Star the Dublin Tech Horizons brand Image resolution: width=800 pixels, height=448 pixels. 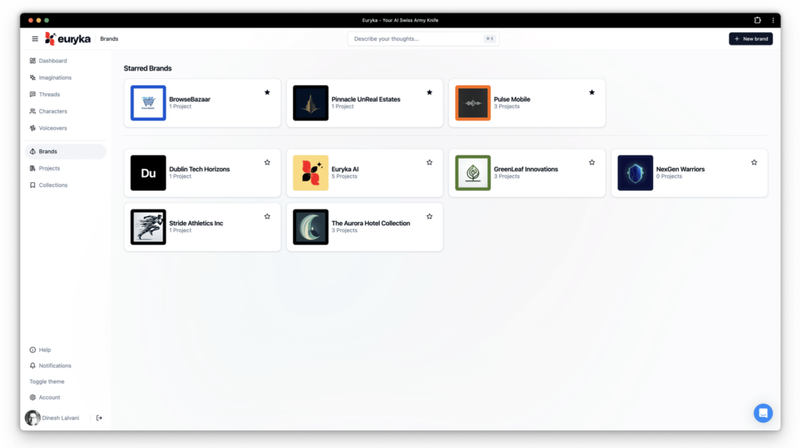(x=267, y=162)
